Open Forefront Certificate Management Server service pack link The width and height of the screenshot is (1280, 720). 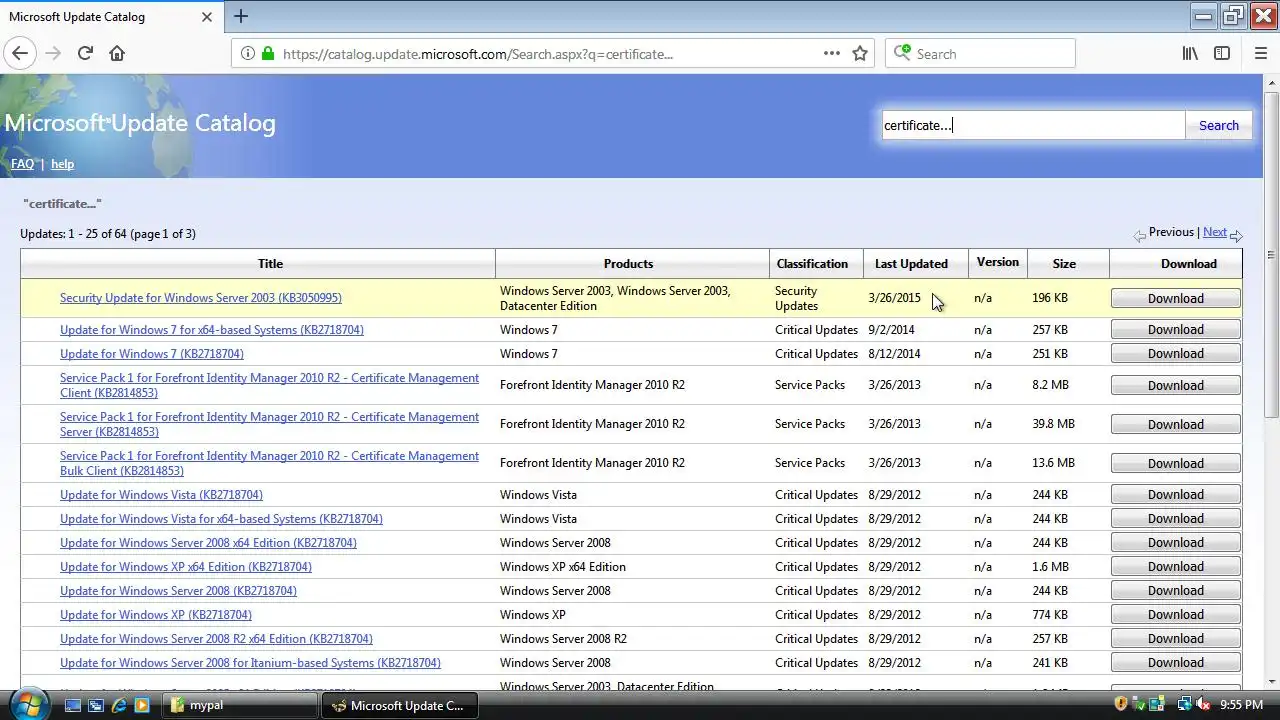[x=269, y=424]
